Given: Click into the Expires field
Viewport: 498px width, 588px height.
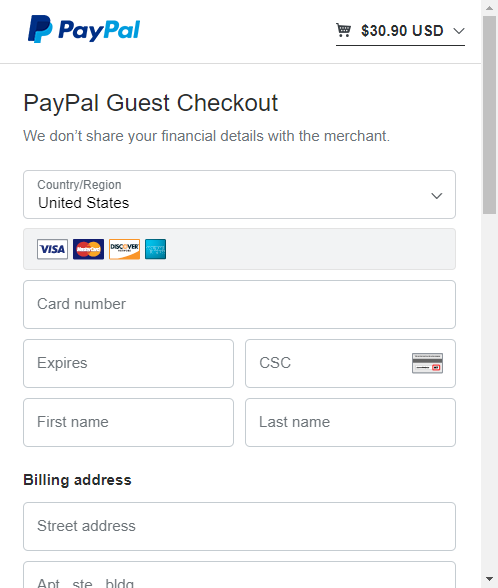Looking at the screenshot, I should click(128, 363).
